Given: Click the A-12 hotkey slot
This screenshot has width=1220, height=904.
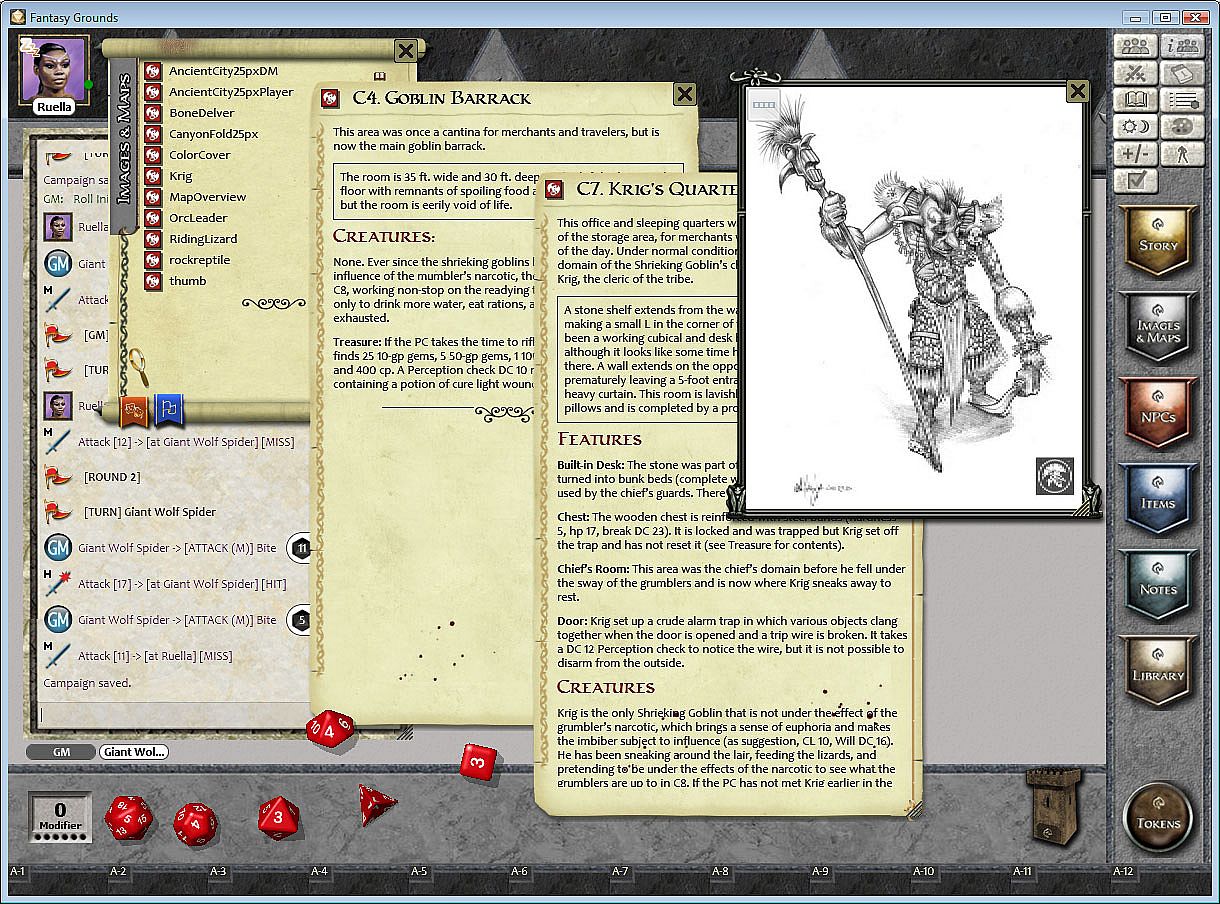Looking at the screenshot, I should click(1123, 872).
